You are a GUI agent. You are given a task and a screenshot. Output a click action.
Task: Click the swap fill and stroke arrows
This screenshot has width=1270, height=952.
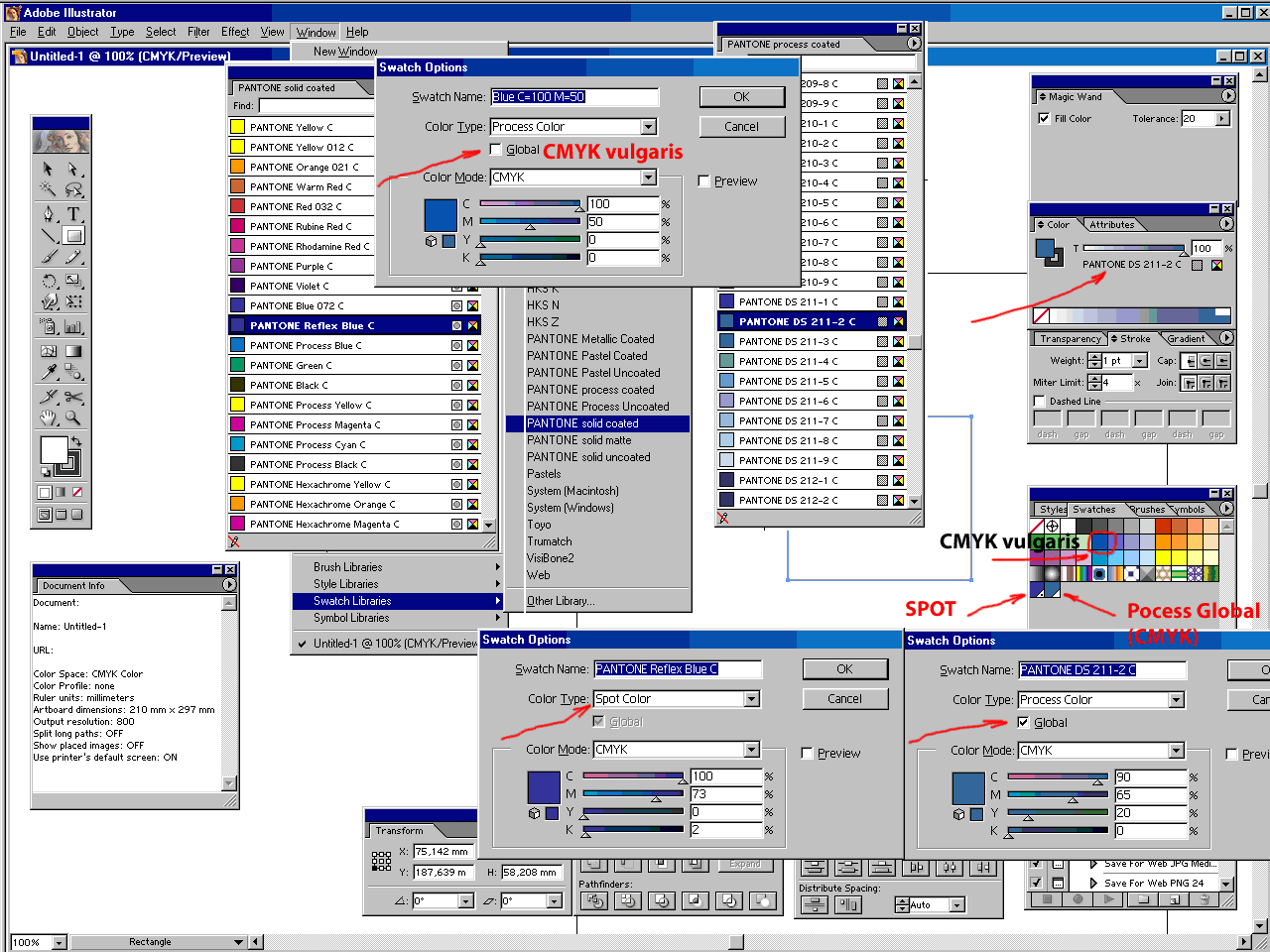(x=75, y=441)
